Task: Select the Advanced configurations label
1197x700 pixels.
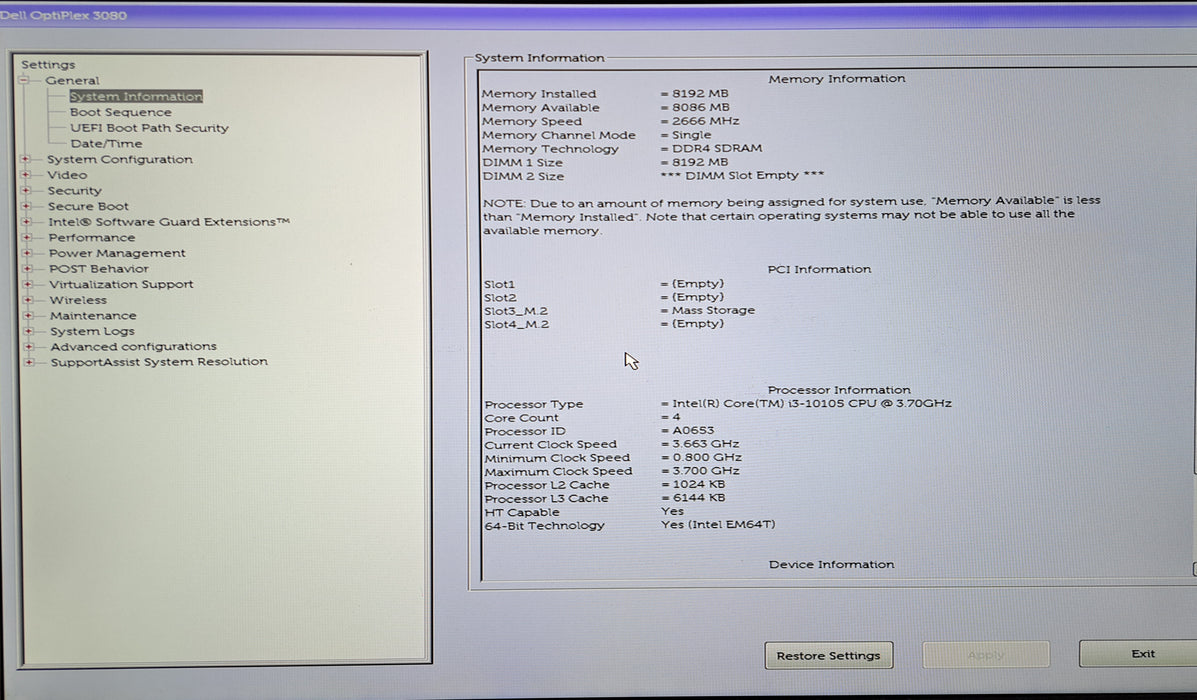Action: coord(134,347)
